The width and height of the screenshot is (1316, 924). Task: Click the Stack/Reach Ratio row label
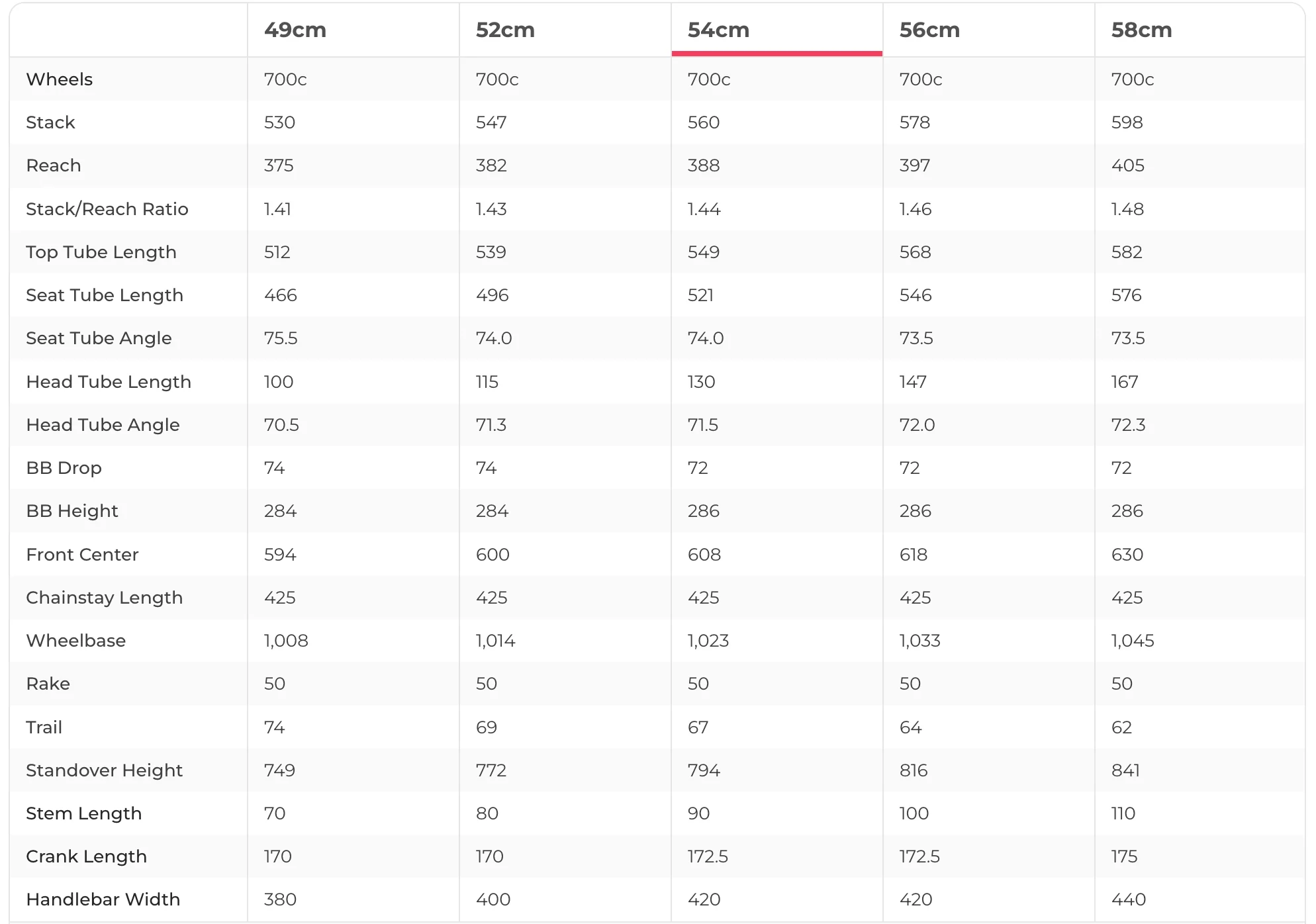pyautogui.click(x=107, y=209)
